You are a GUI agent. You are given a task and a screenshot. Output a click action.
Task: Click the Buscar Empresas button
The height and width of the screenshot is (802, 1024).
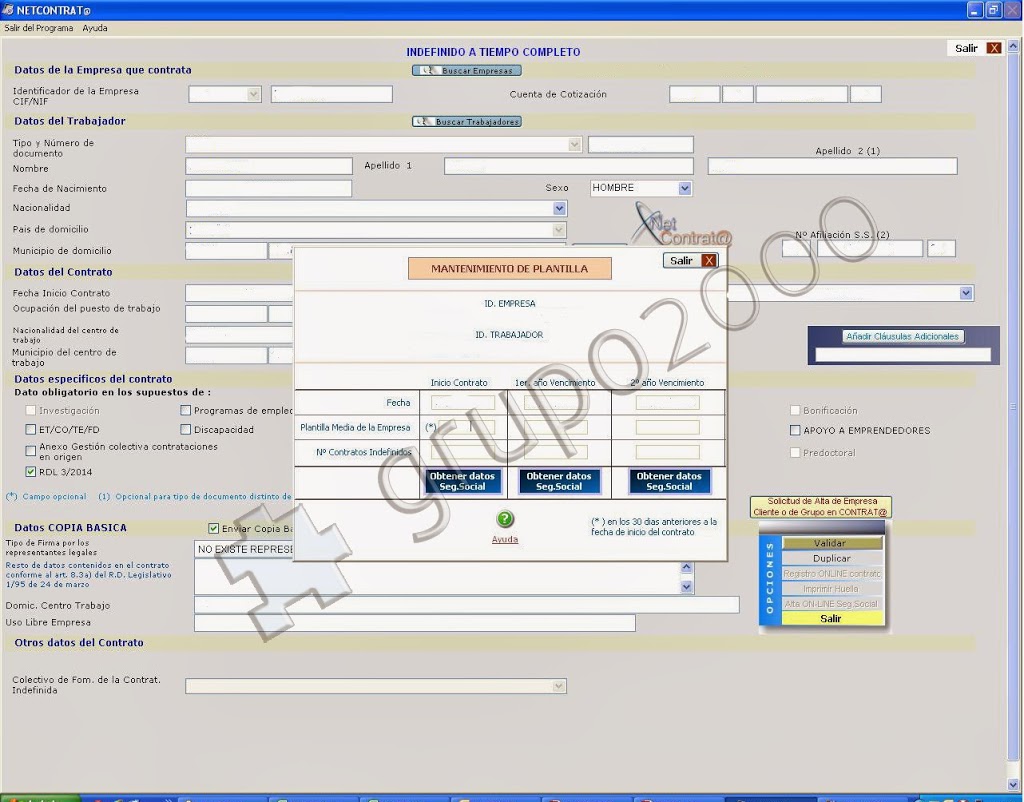[x=467, y=71]
